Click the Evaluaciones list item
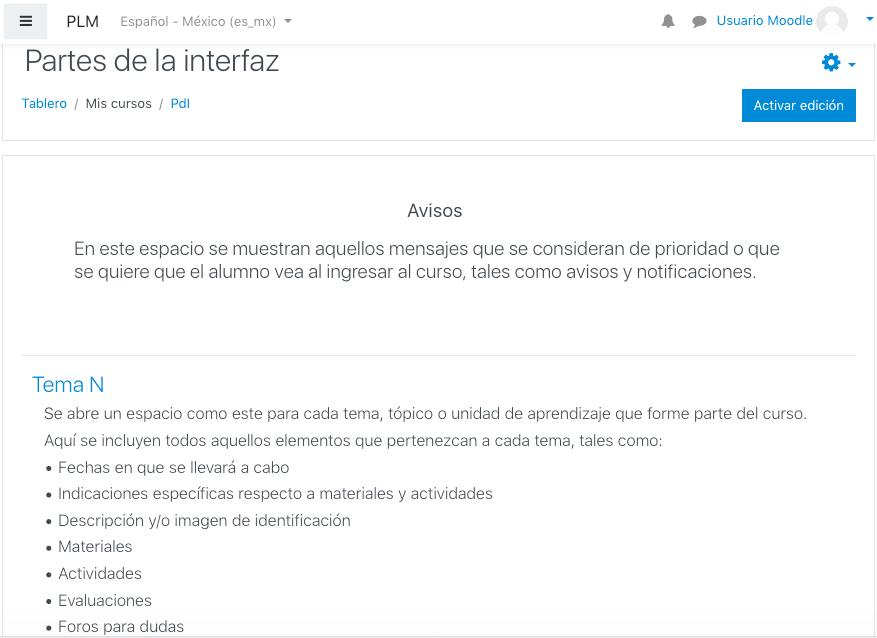Screen dimensions: 877x638 point(105,601)
